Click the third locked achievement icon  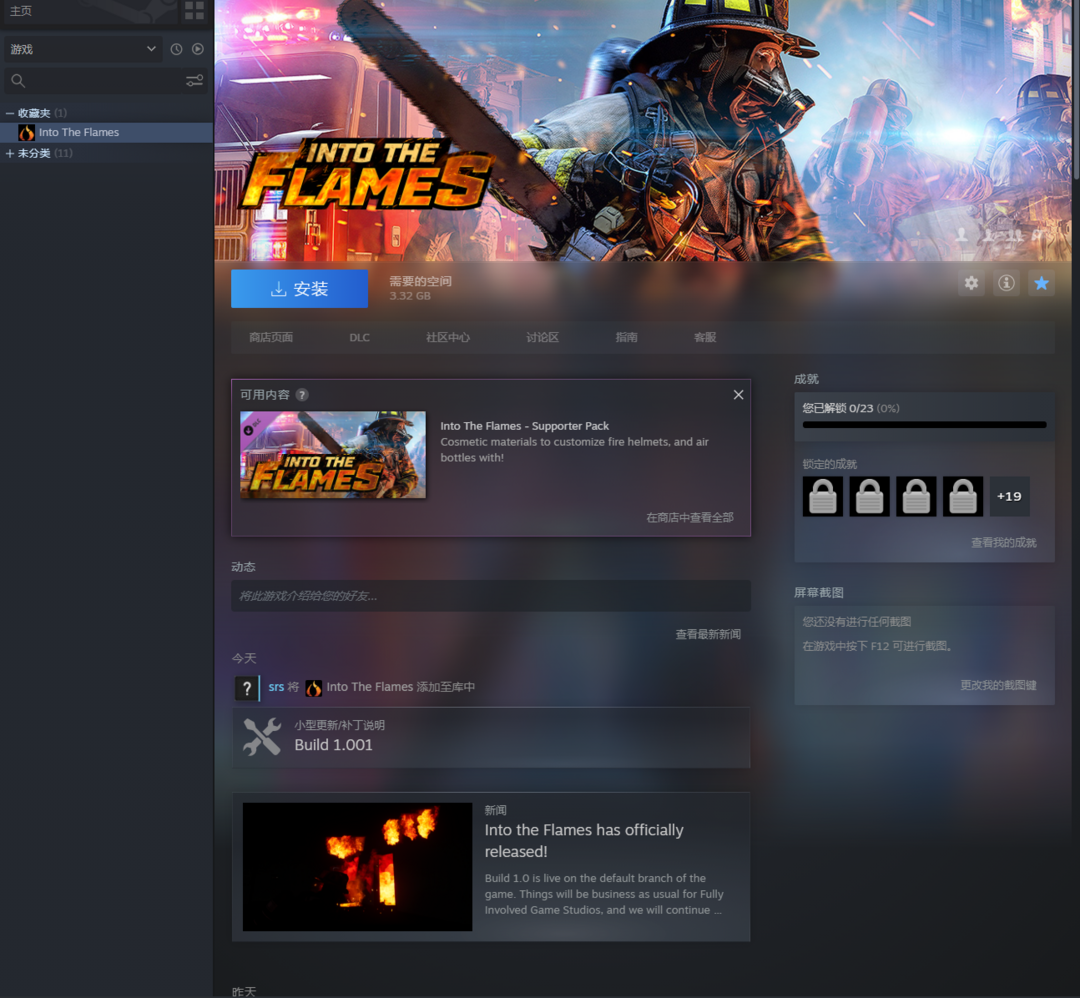tap(916, 497)
